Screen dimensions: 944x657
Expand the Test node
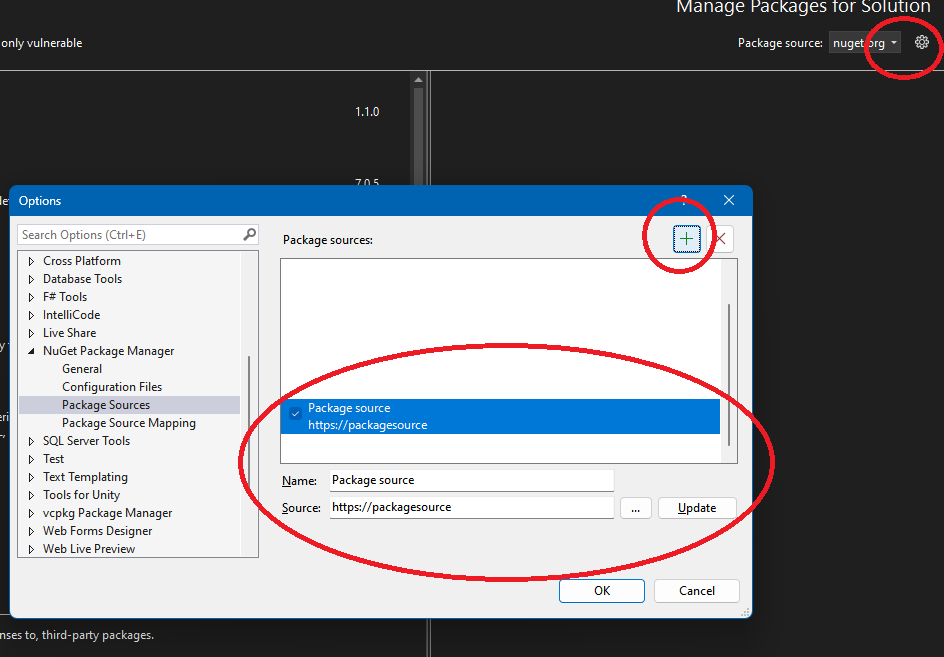31,459
